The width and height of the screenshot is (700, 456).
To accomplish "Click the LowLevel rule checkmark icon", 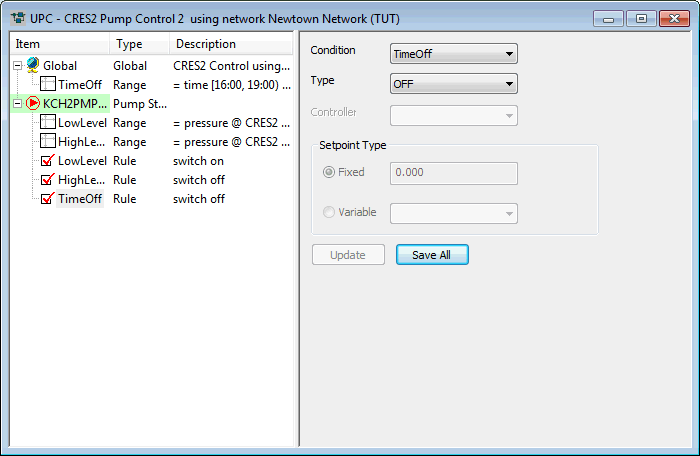I will (48, 160).
